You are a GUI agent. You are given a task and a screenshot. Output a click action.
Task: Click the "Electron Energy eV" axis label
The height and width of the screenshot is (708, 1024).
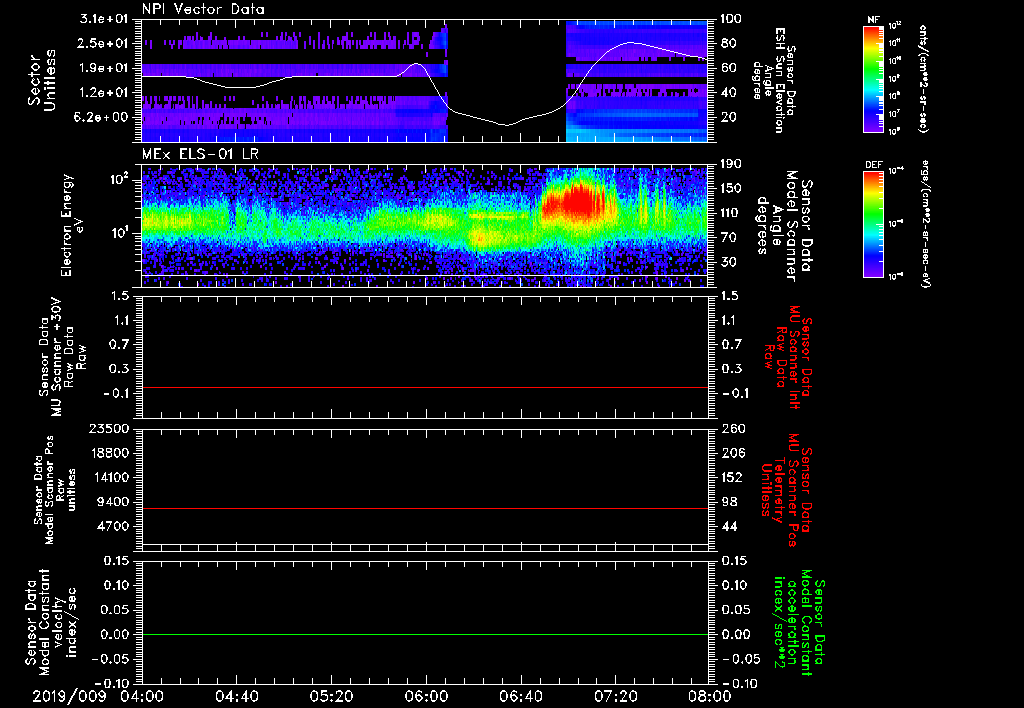74,225
